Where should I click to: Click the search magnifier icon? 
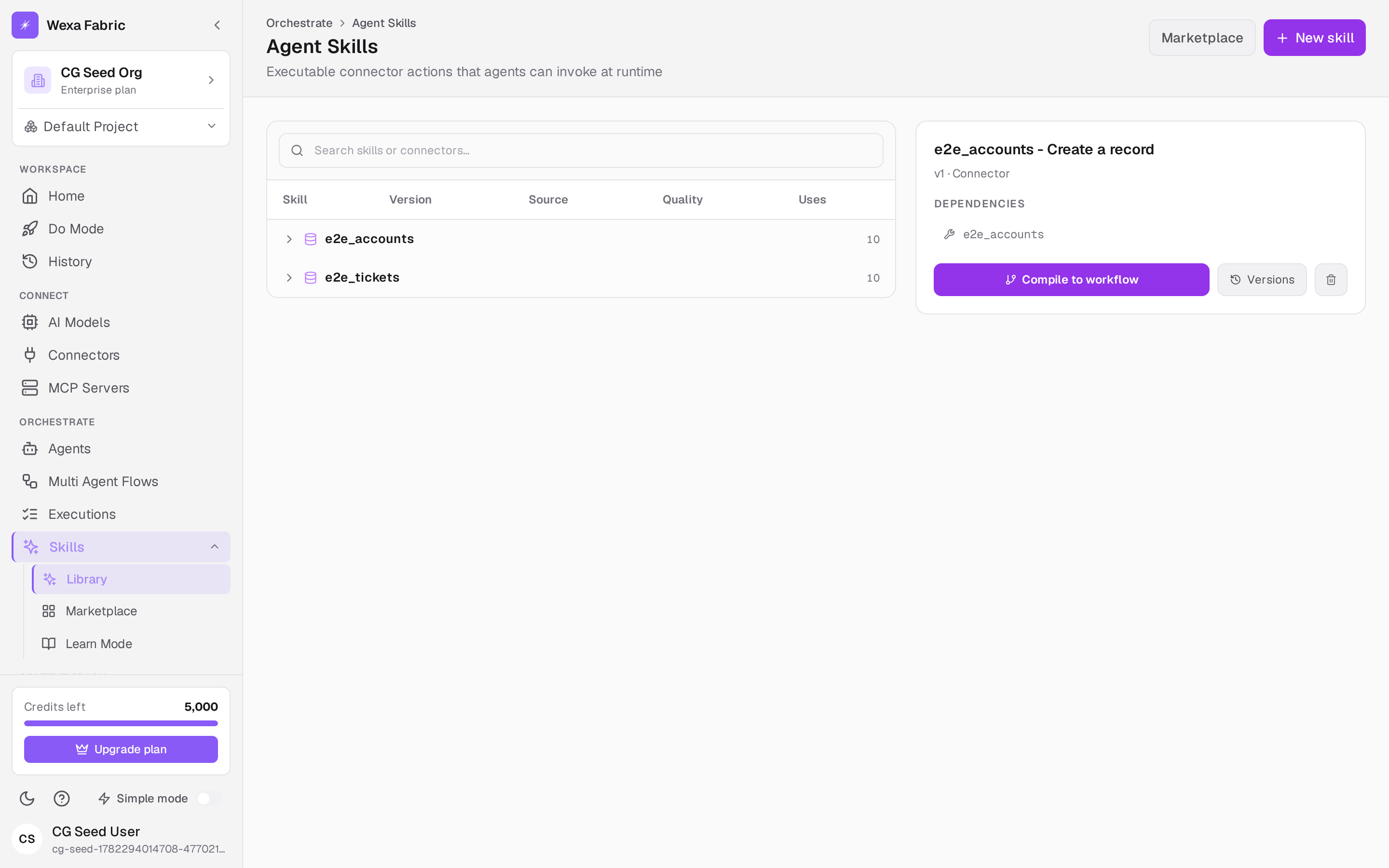[x=297, y=150]
